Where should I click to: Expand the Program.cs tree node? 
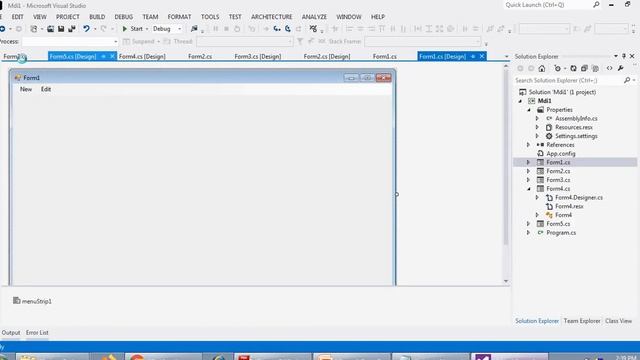528,233
